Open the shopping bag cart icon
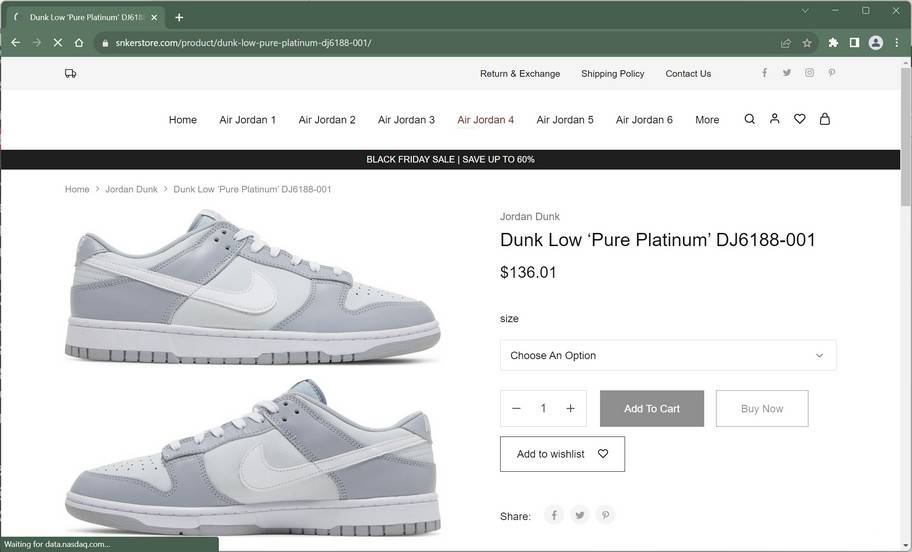912x552 pixels. (825, 119)
